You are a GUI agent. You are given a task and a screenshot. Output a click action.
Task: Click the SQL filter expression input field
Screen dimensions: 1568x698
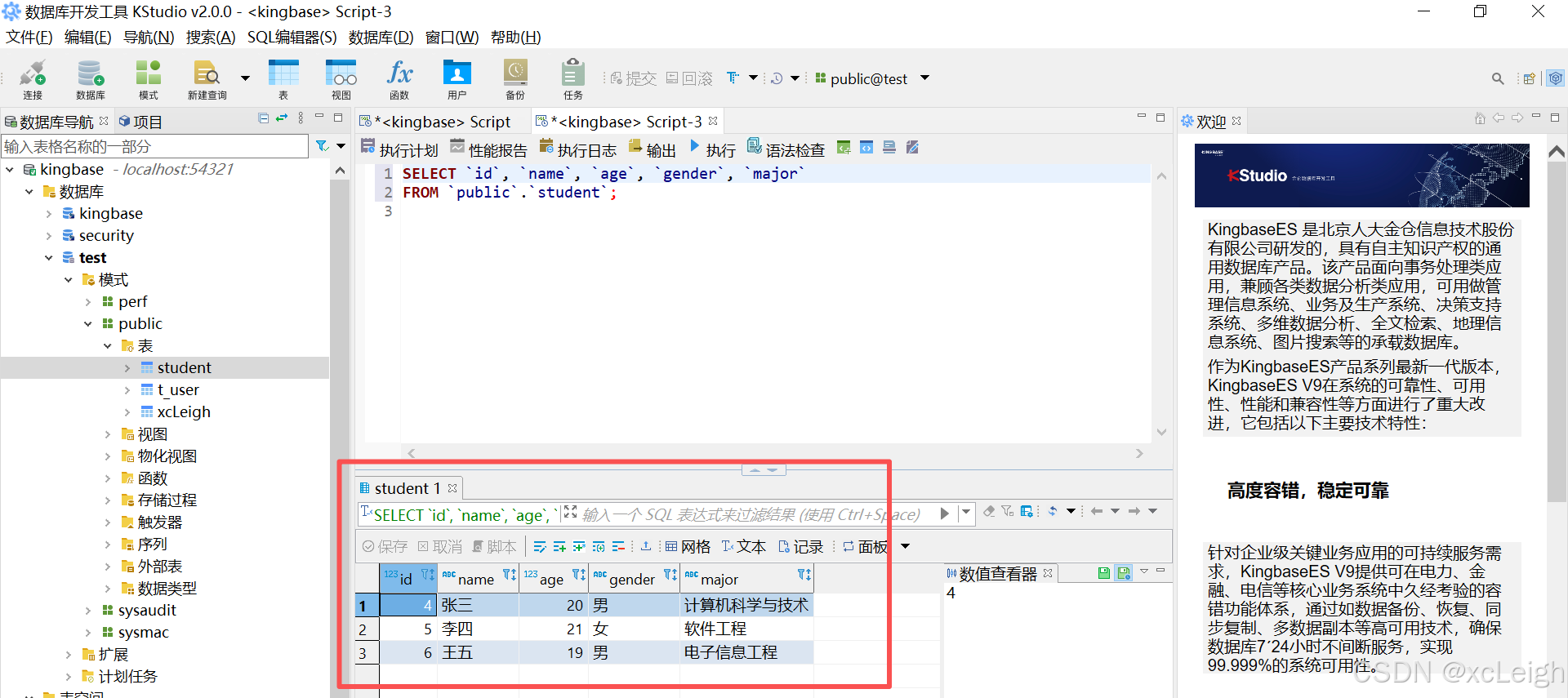tap(750, 514)
